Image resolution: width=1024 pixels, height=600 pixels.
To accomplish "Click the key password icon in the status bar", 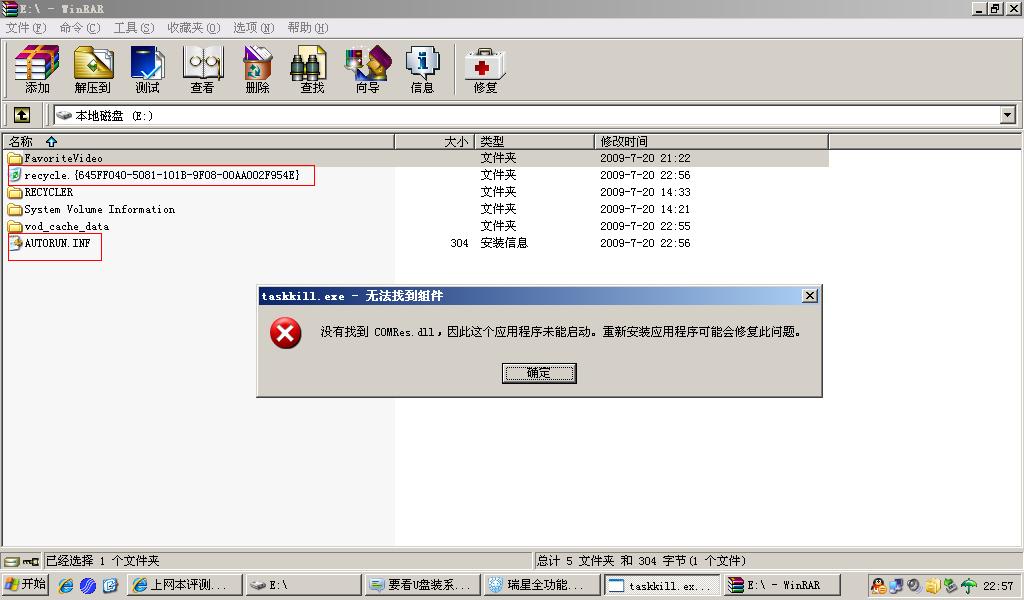I will coord(31,561).
